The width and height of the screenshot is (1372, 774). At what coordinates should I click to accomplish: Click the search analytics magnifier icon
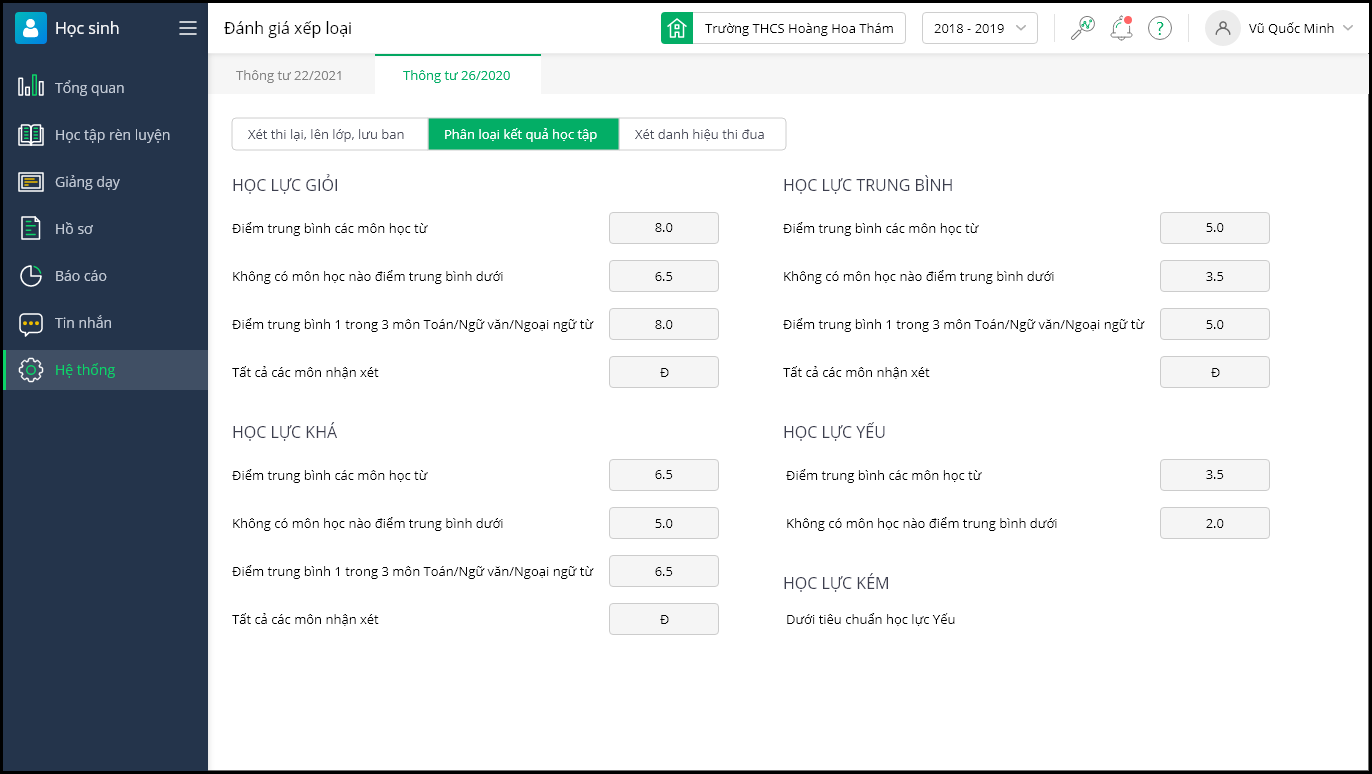tap(1082, 28)
